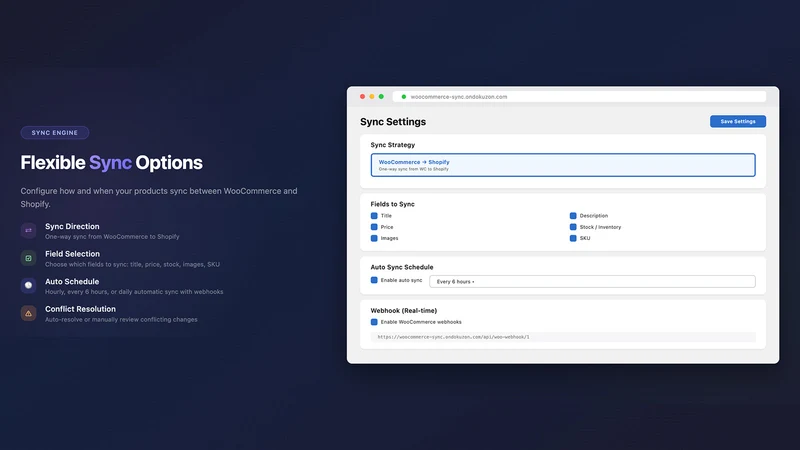Click the Save Settings button
Viewport: 800px width, 450px height.
coord(738,121)
